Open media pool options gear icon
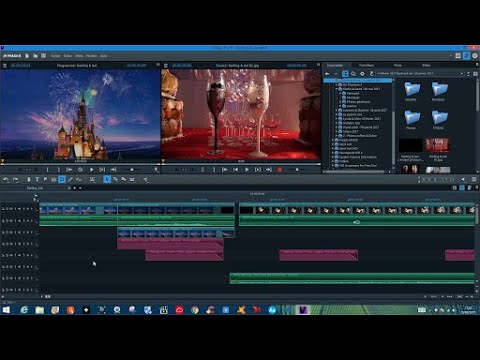The height and width of the screenshot is (360, 480). pos(362,74)
